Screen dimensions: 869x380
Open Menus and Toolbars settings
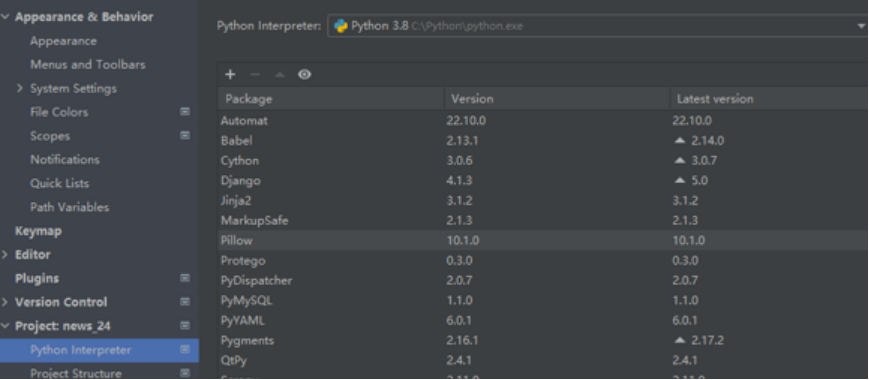pos(88,65)
